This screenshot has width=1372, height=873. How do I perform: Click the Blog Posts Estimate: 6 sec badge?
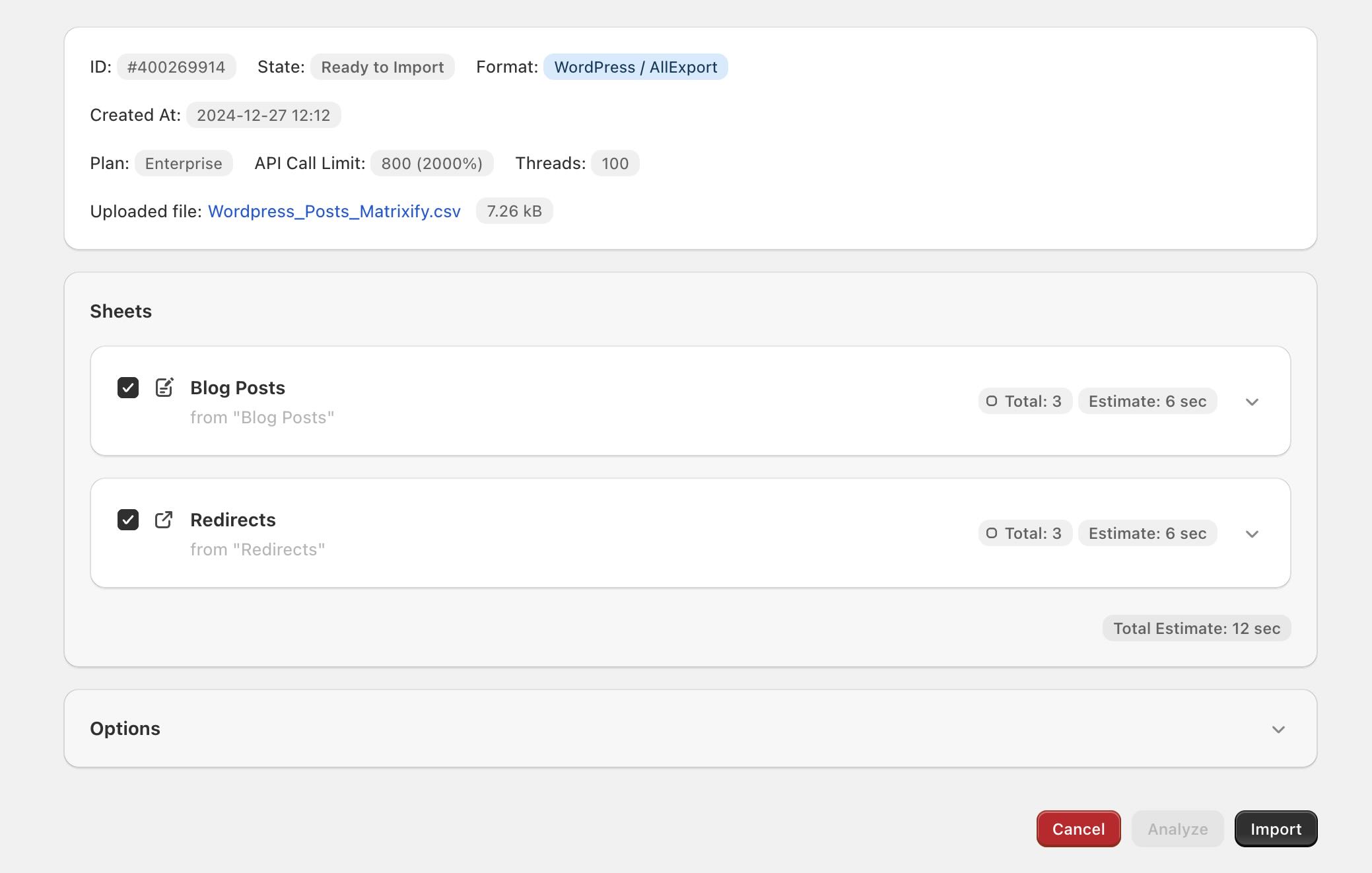(1147, 401)
